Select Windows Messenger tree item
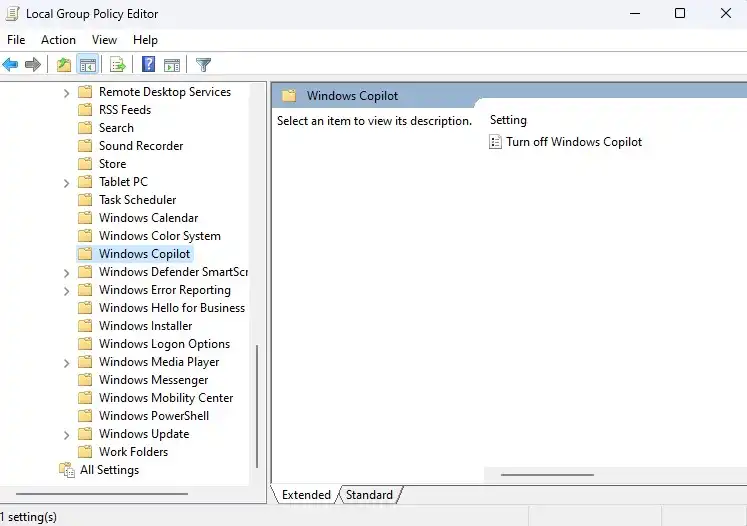Screen dimensions: 747x526 153,380
